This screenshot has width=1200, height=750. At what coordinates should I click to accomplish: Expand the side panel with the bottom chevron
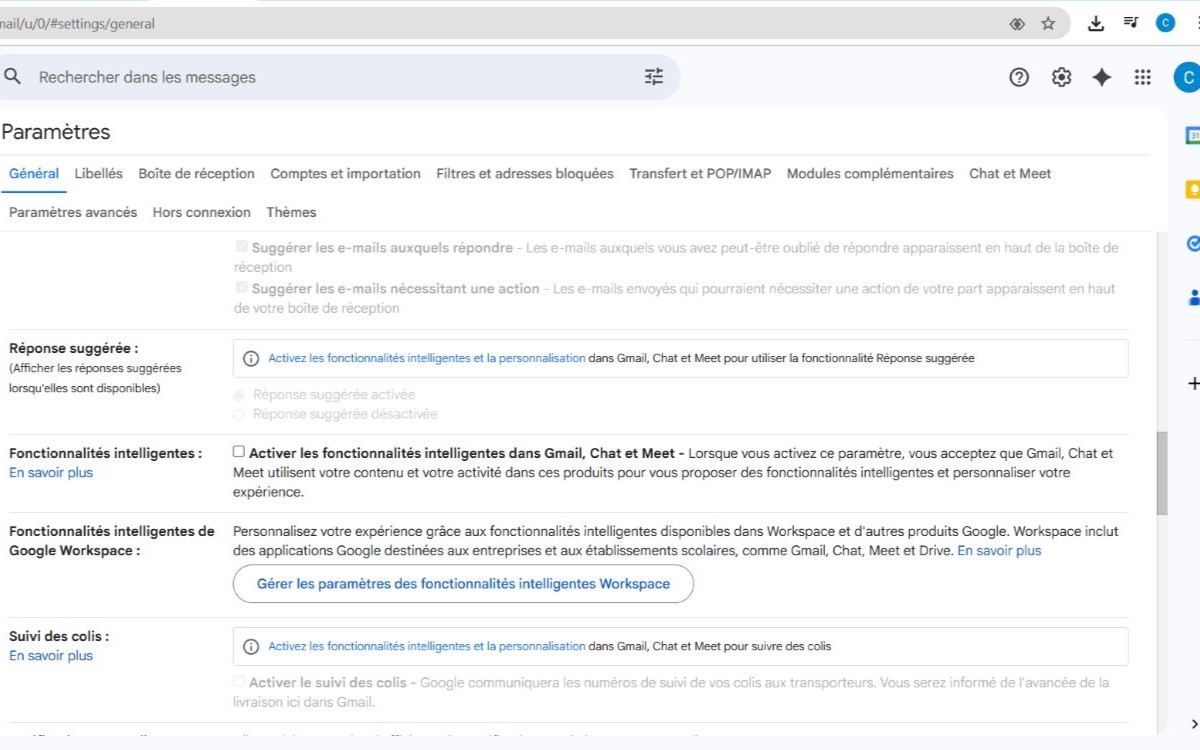click(x=1193, y=723)
